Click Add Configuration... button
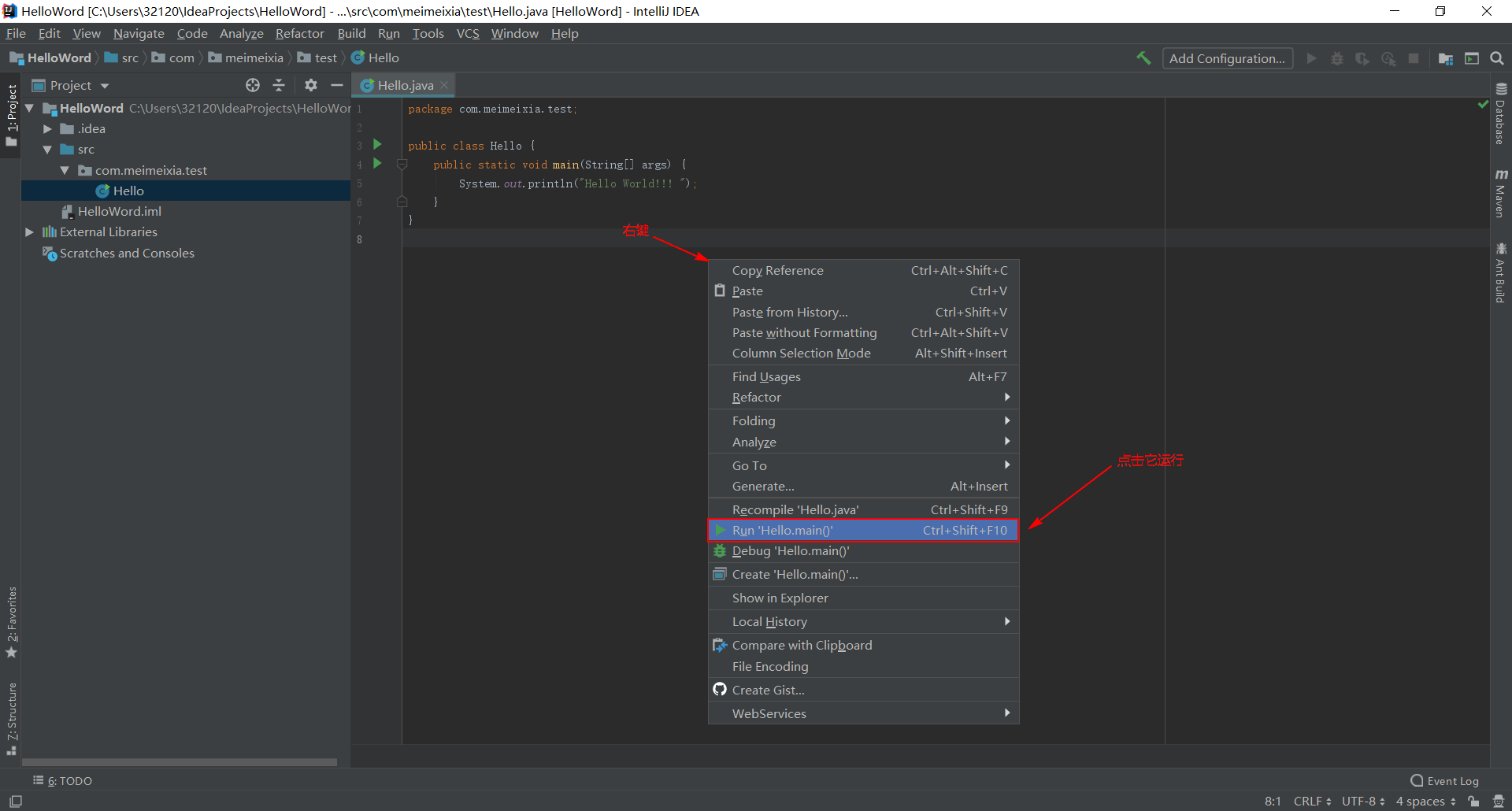 tap(1227, 58)
